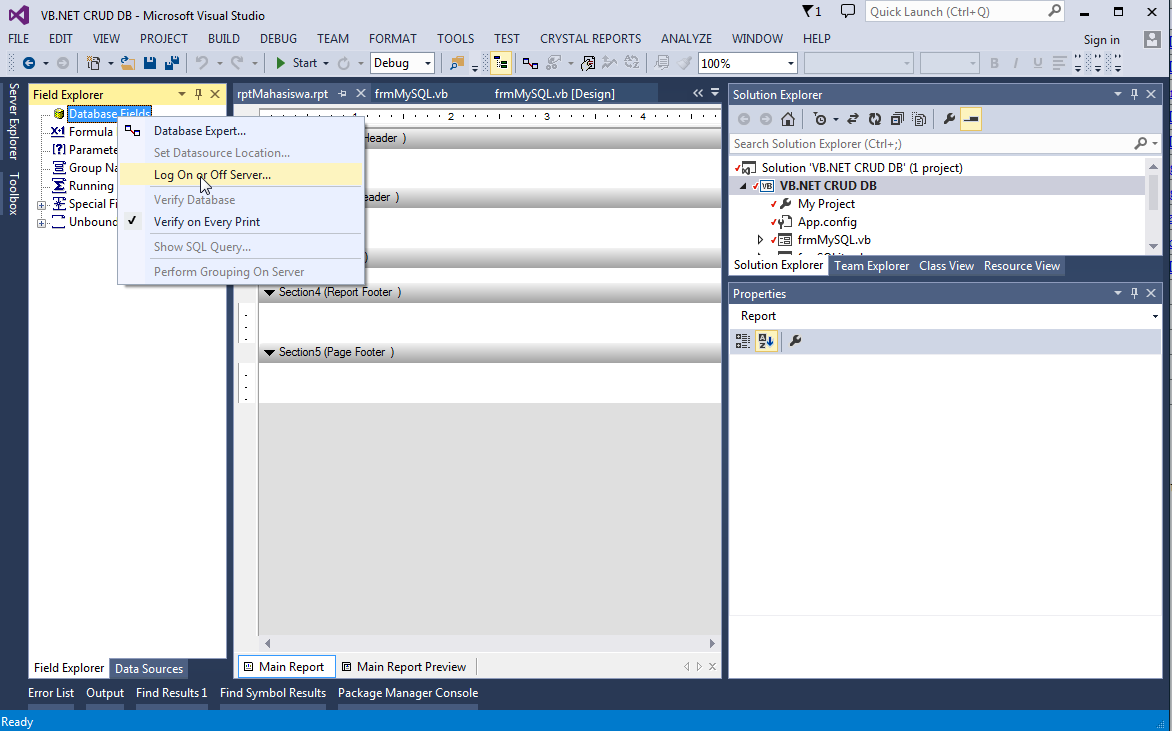Open the Debug configuration dropdown
Viewport: 1172px width, 731px height.
click(428, 64)
